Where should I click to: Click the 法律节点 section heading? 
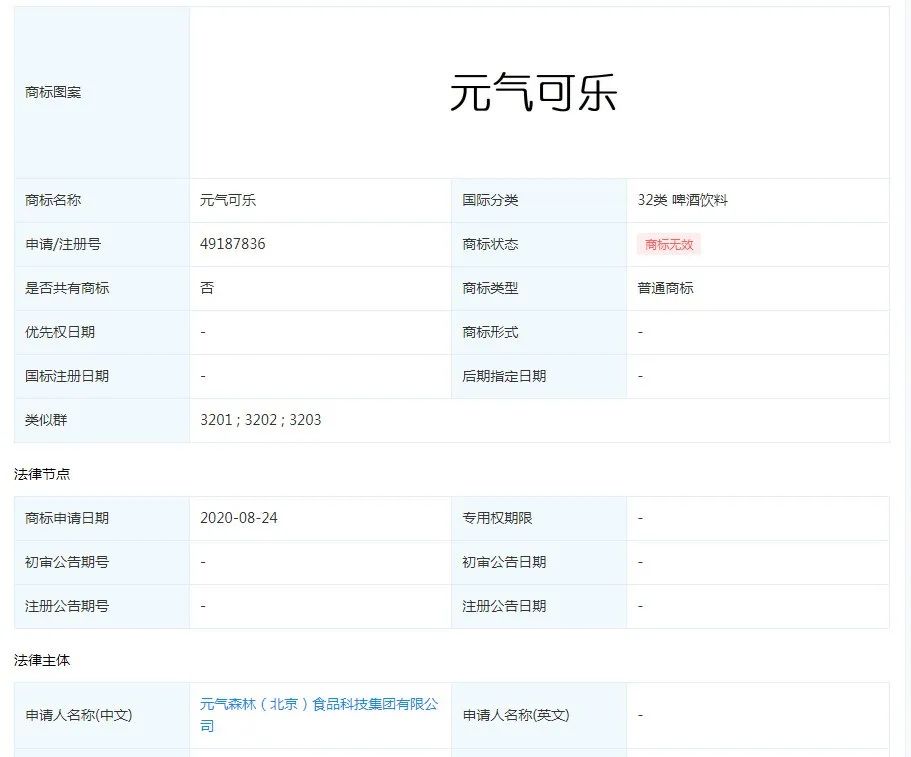pyautogui.click(x=42, y=474)
